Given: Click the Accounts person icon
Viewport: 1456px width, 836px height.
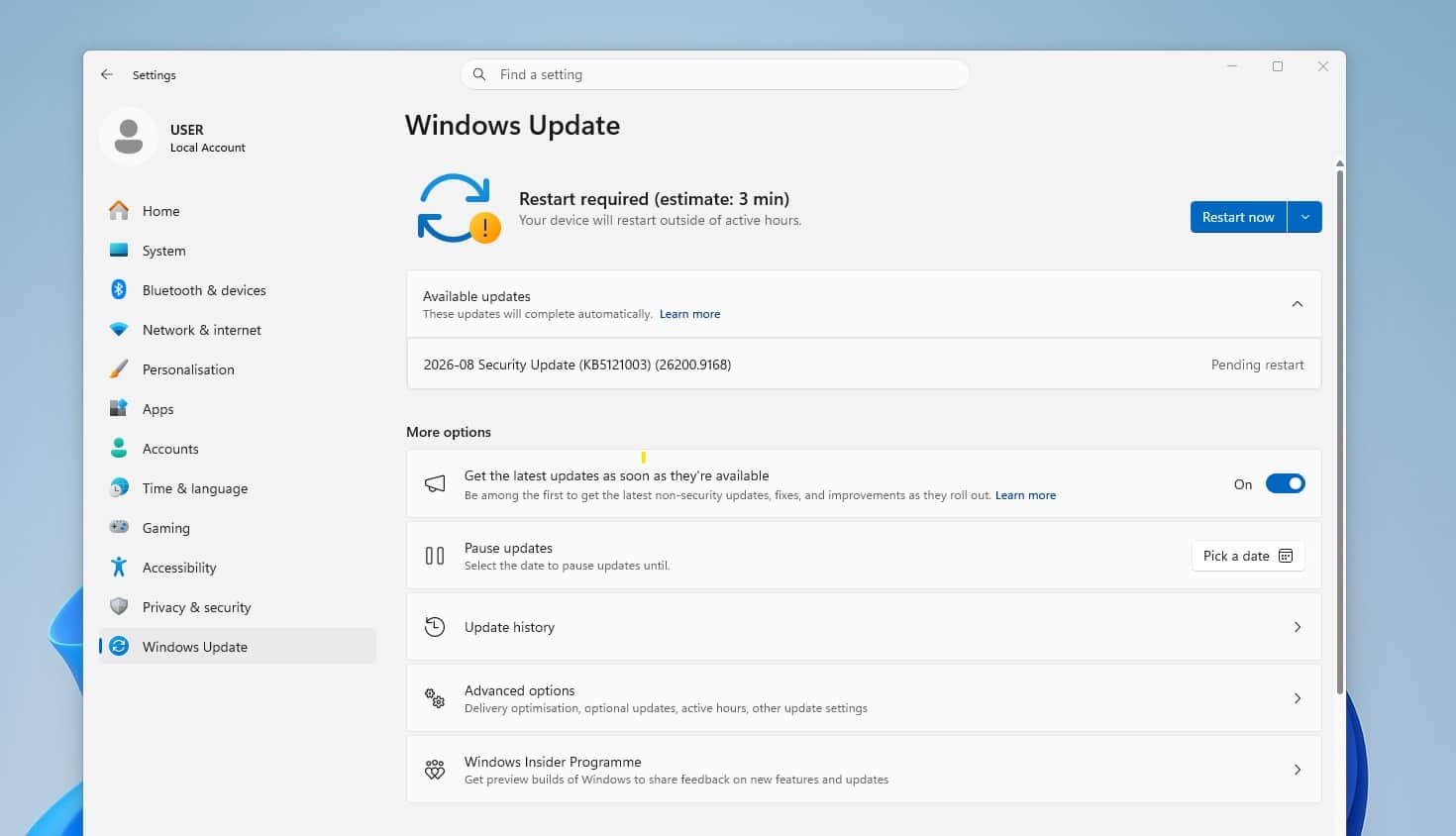Looking at the screenshot, I should click(119, 448).
